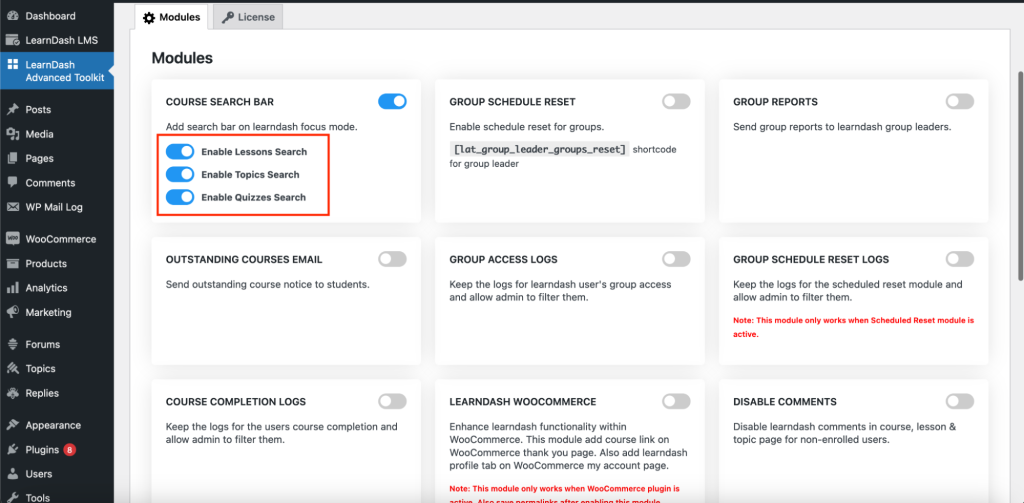Click the Media icon in sidebar
The height and width of the screenshot is (503, 1024).
12,134
